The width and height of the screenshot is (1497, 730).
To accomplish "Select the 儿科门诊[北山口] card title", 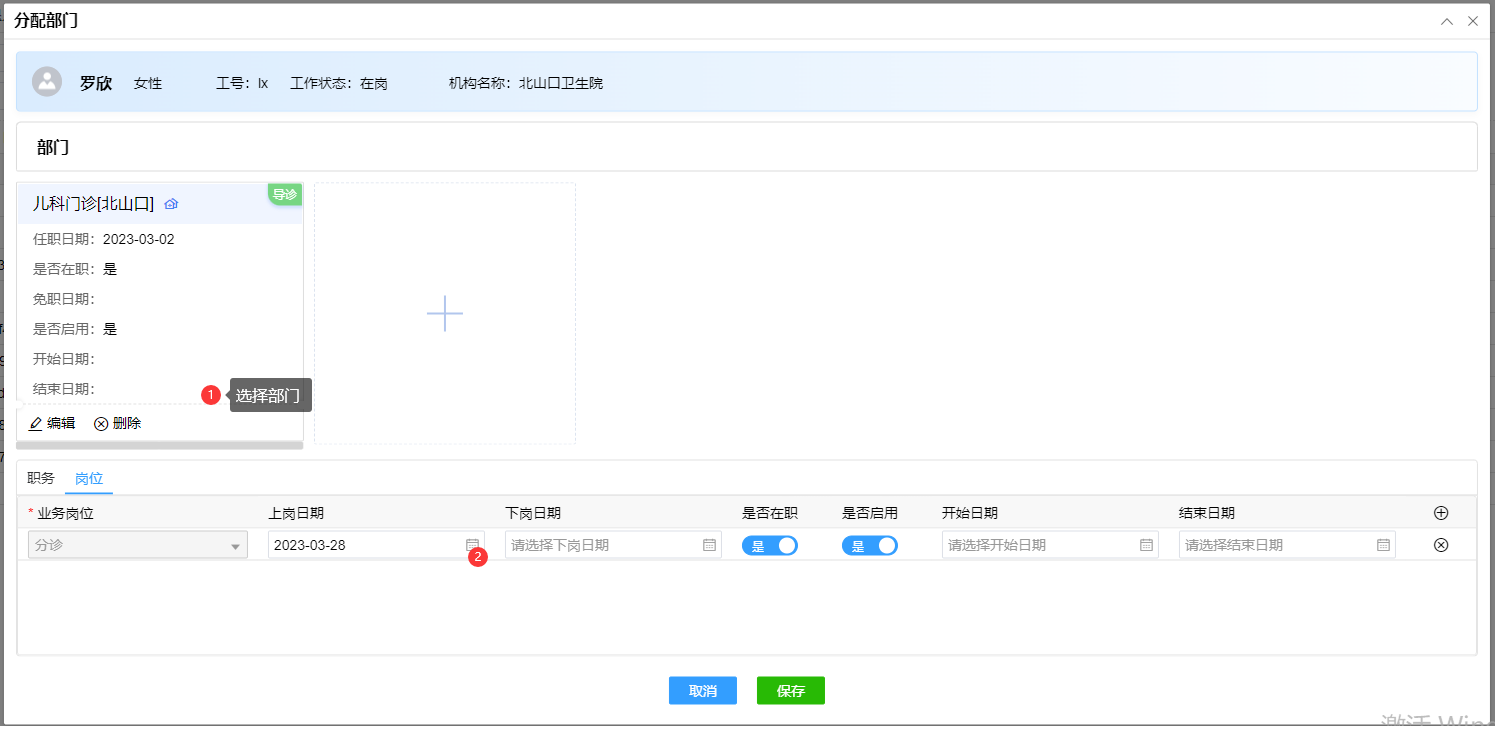I will tap(93, 204).
